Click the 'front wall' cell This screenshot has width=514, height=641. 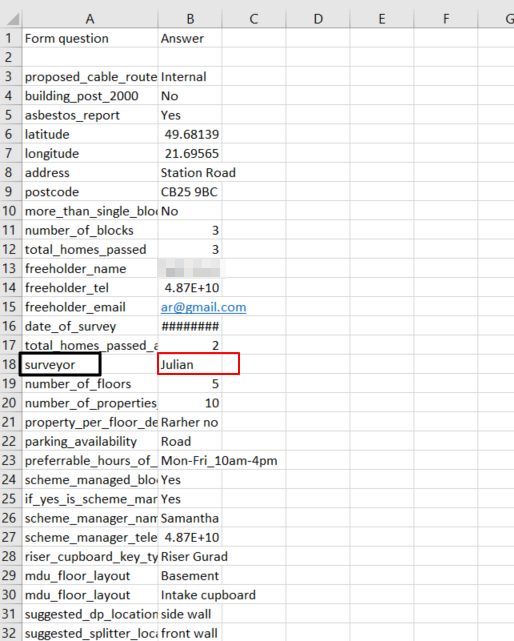coord(190,633)
